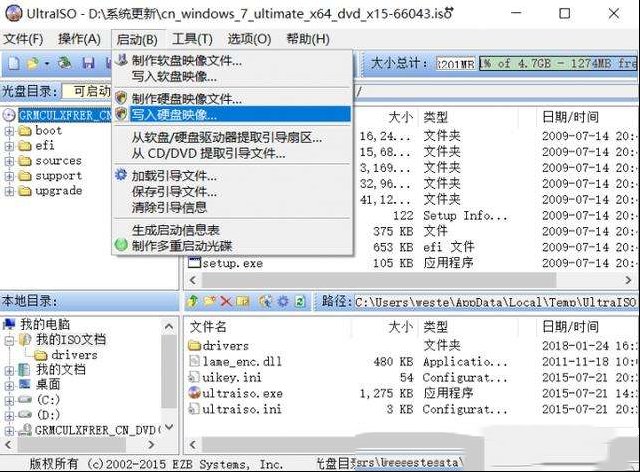This screenshot has width=640, height=472.
Task: Choose 清除引导信息 menu entry
Action: [x=232, y=207]
